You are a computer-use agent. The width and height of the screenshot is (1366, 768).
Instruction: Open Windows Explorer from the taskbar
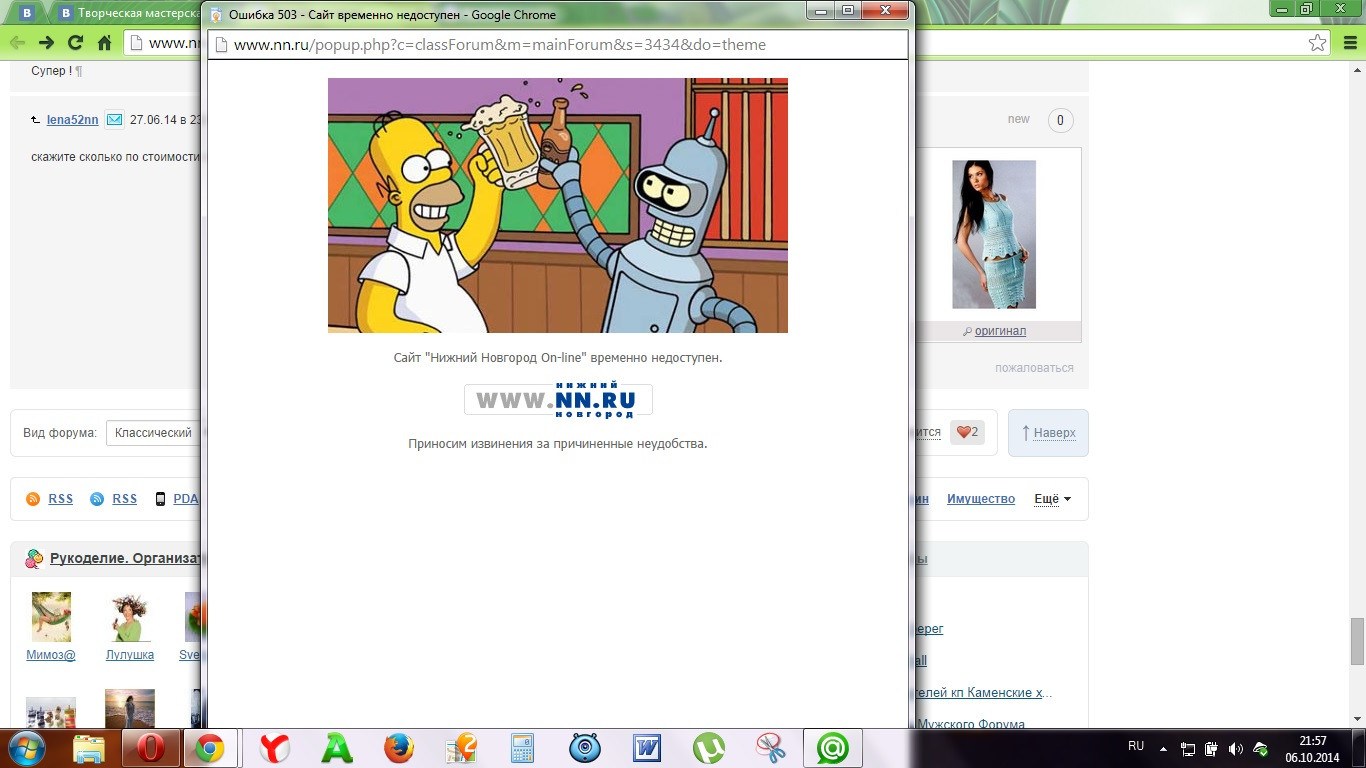(88, 748)
